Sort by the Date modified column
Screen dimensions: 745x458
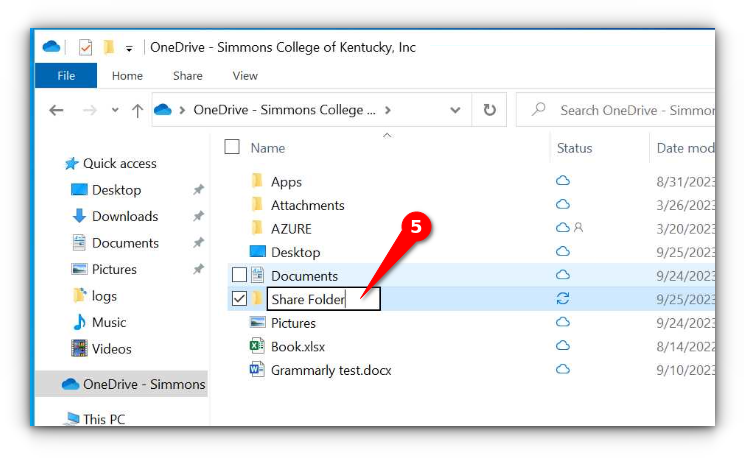point(685,148)
